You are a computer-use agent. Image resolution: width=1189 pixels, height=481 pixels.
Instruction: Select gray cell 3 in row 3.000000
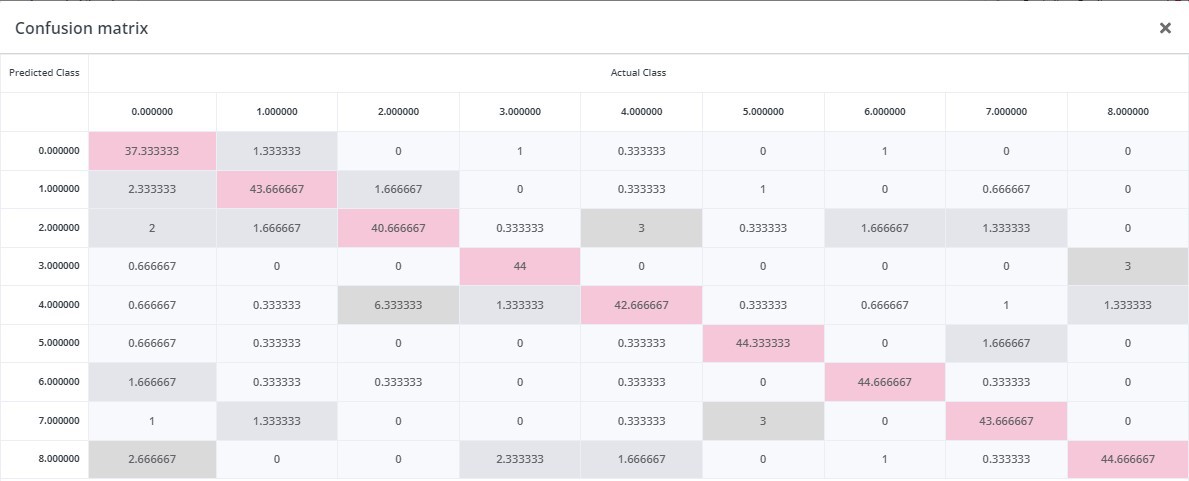coord(1128,266)
